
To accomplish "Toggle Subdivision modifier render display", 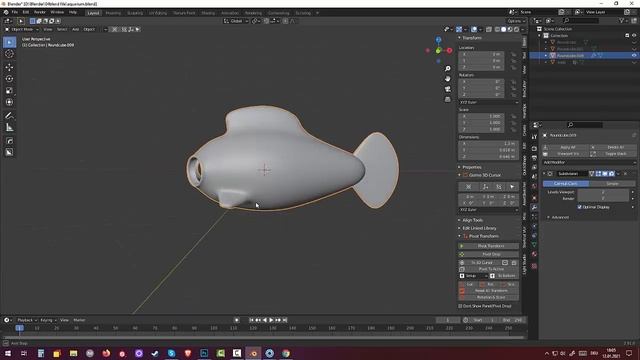I will pyautogui.click(x=611, y=173).
